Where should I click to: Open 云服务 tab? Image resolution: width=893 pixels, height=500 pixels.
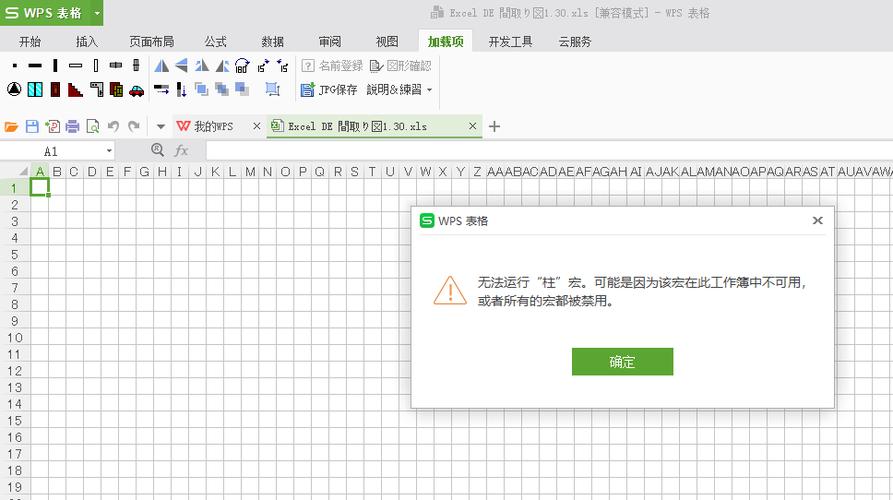(575, 42)
